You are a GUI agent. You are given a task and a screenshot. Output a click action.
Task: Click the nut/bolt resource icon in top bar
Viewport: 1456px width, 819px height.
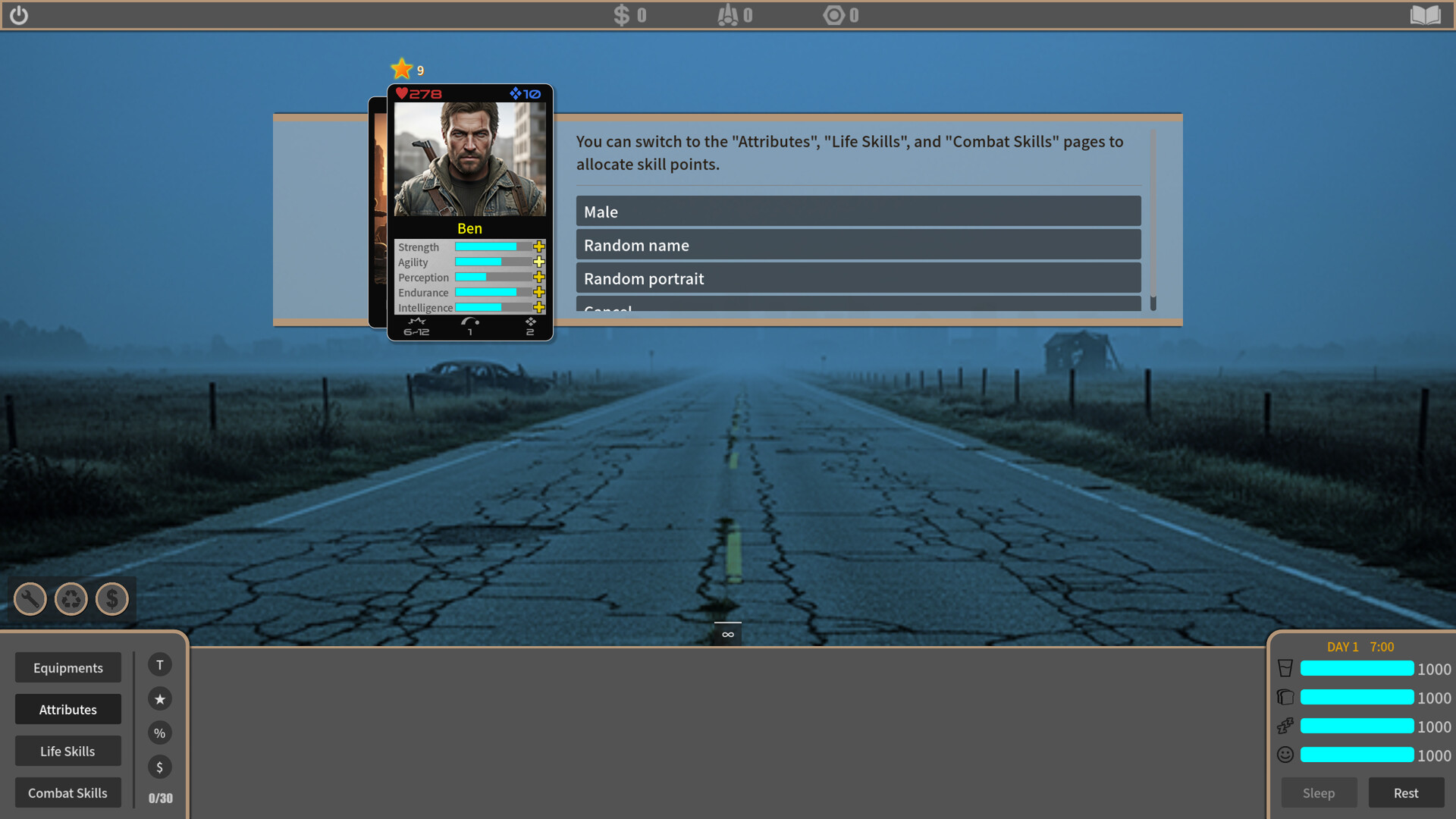point(833,14)
